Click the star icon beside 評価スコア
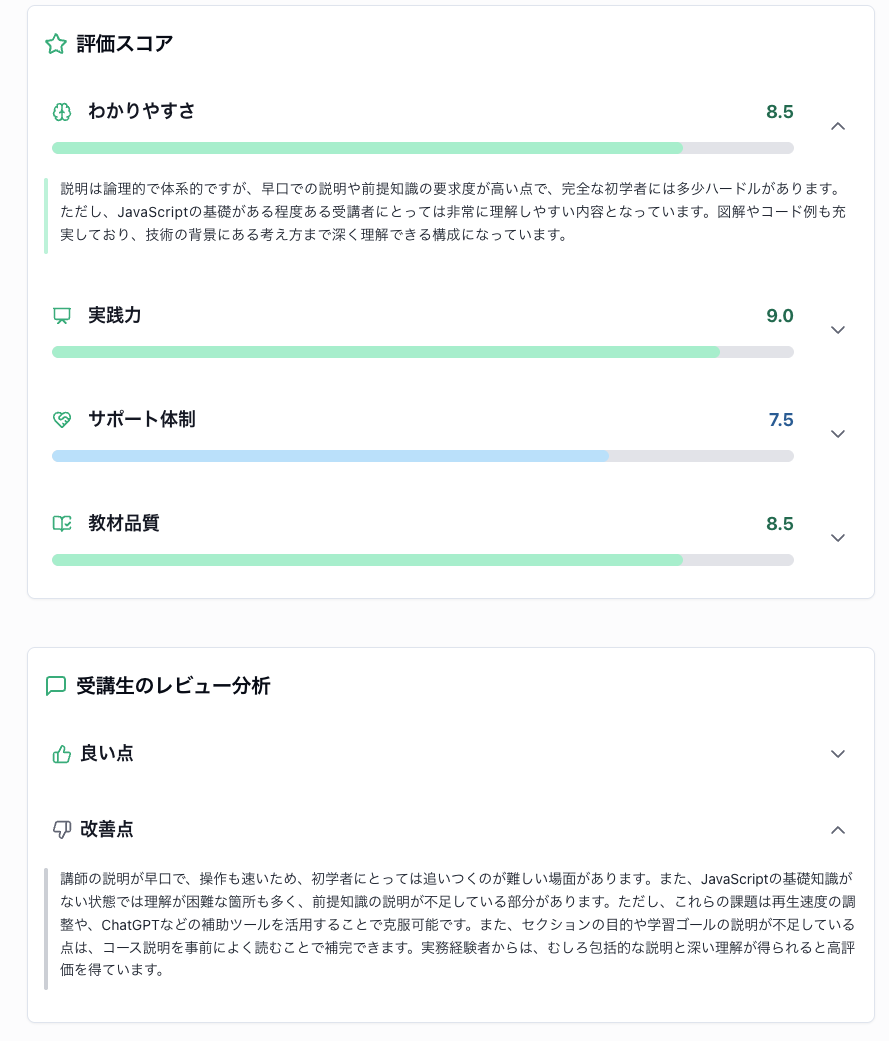Screen dimensions: 889x1041 click(56, 44)
